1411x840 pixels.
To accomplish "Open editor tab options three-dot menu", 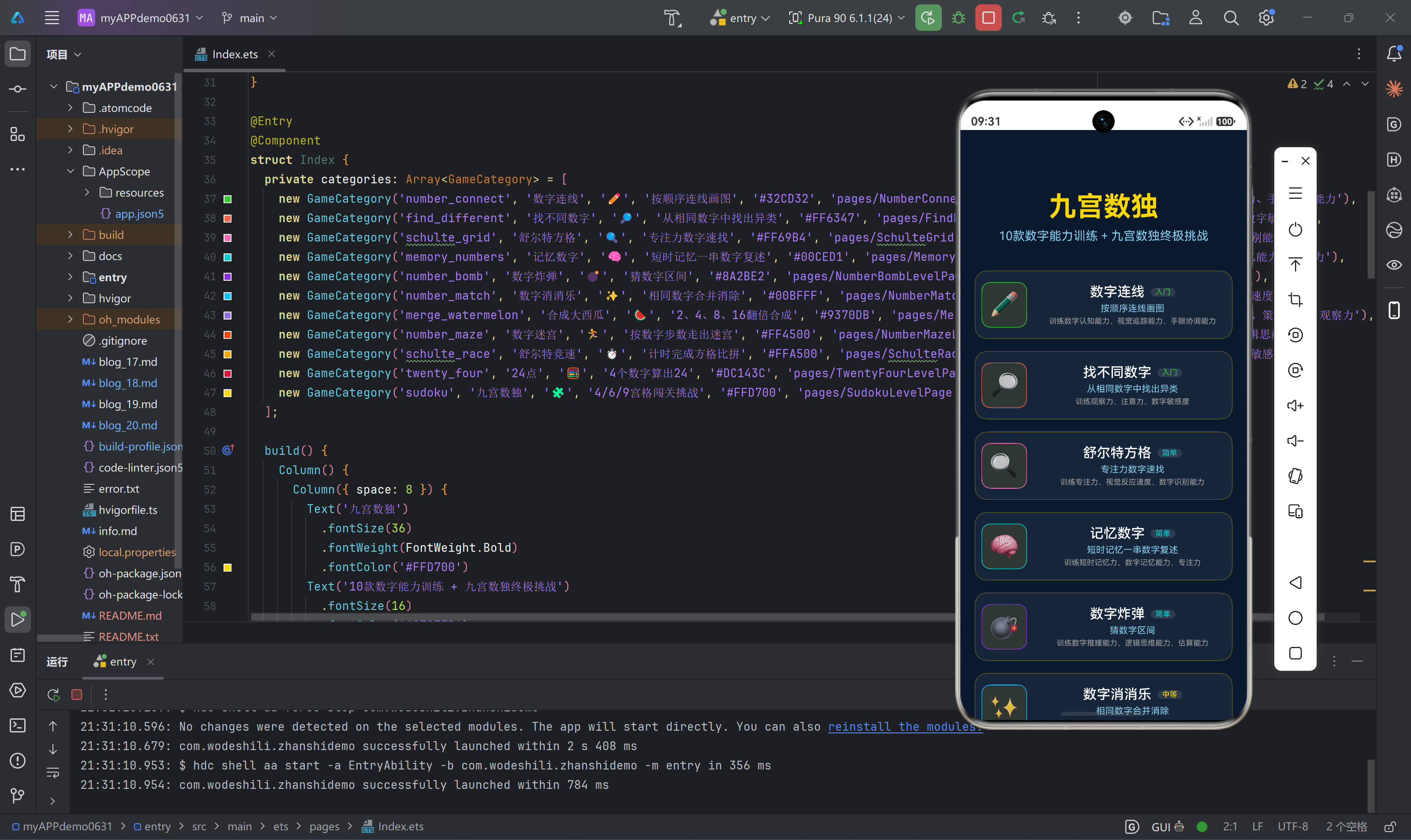I will [1359, 54].
